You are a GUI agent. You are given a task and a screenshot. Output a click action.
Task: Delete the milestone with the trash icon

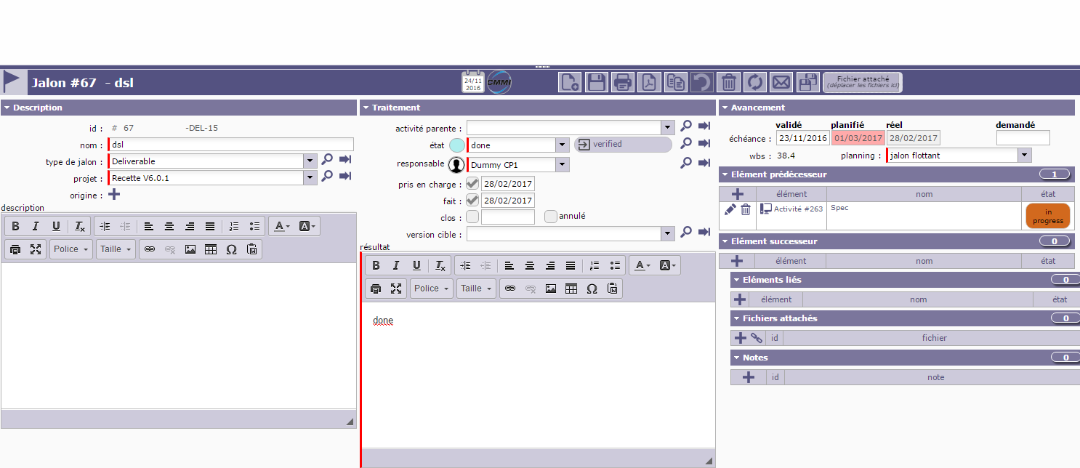[x=729, y=82]
